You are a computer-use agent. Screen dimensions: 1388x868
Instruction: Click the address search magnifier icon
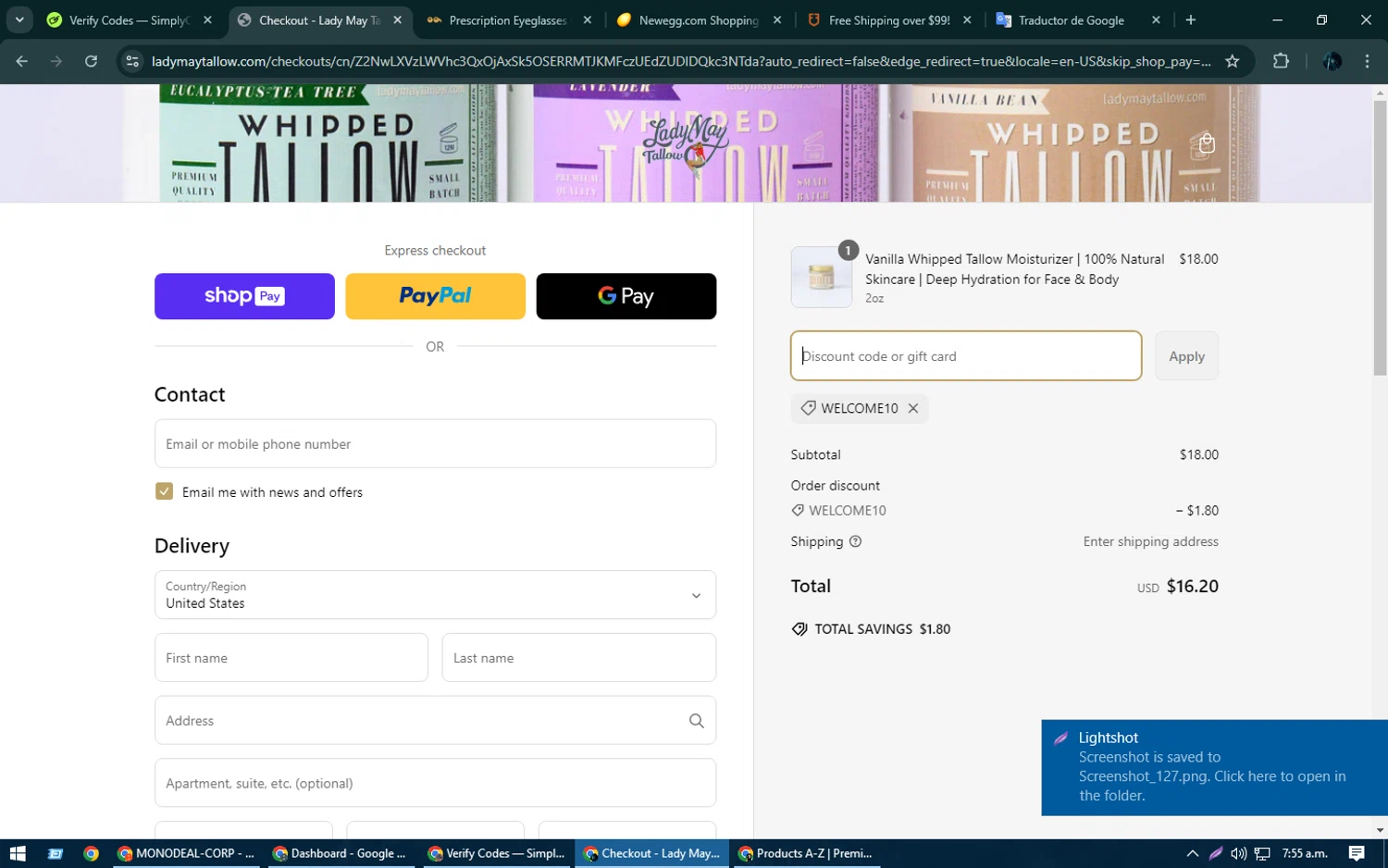click(x=697, y=720)
